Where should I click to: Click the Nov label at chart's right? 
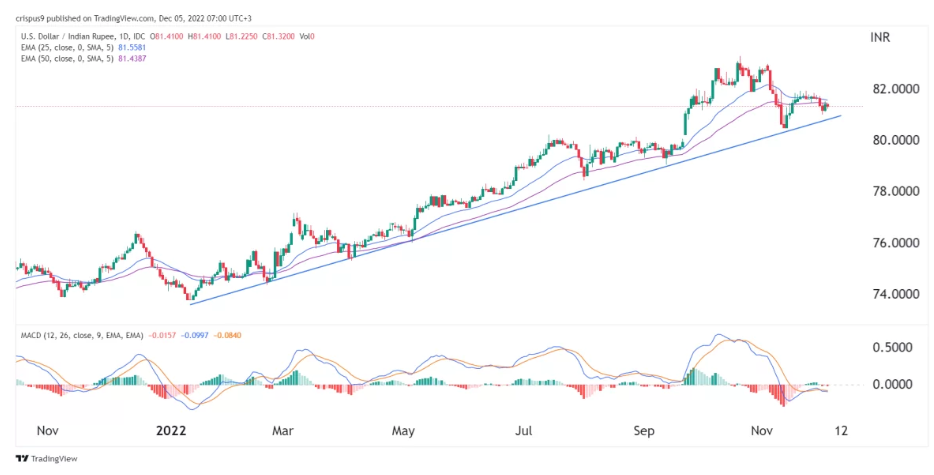tap(762, 431)
